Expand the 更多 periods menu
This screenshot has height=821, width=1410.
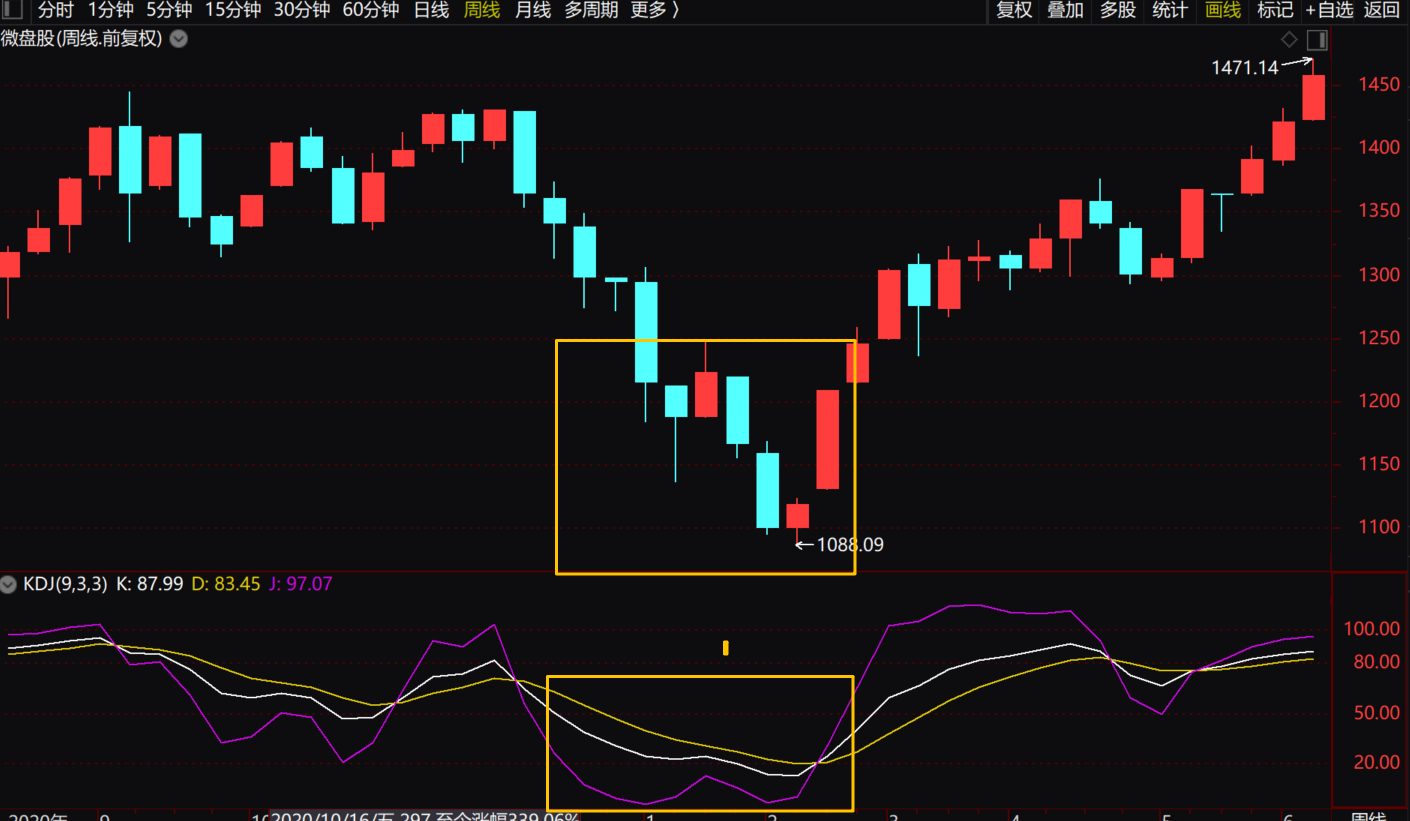[655, 10]
